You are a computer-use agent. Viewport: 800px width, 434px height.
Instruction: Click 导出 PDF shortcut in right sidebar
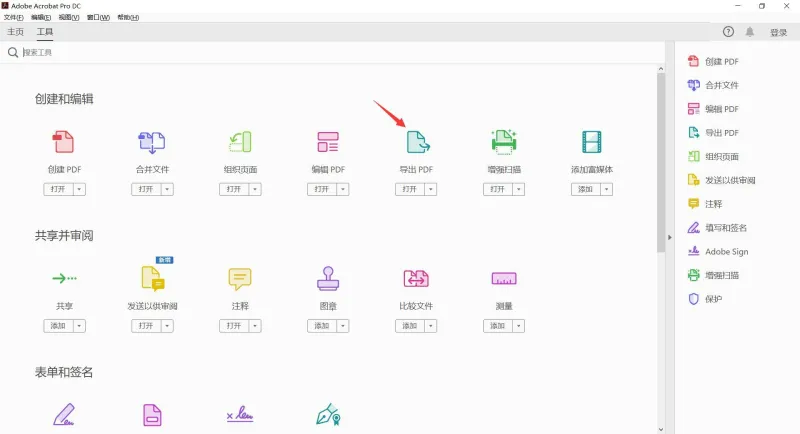pyautogui.click(x=713, y=133)
